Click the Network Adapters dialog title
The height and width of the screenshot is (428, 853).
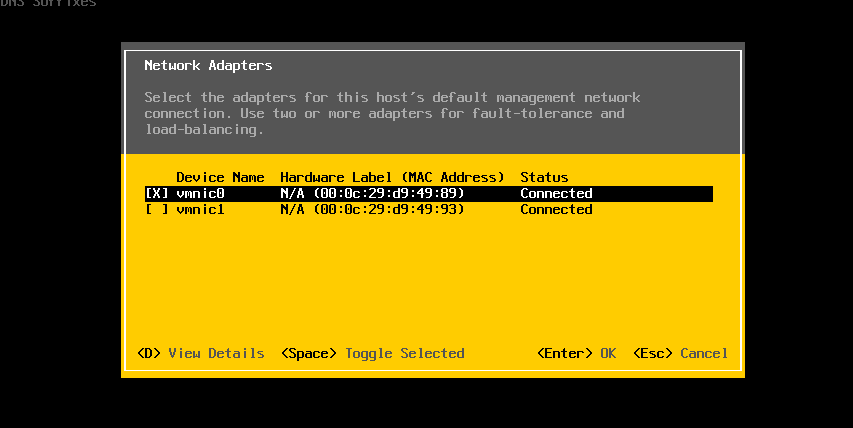[x=208, y=65]
